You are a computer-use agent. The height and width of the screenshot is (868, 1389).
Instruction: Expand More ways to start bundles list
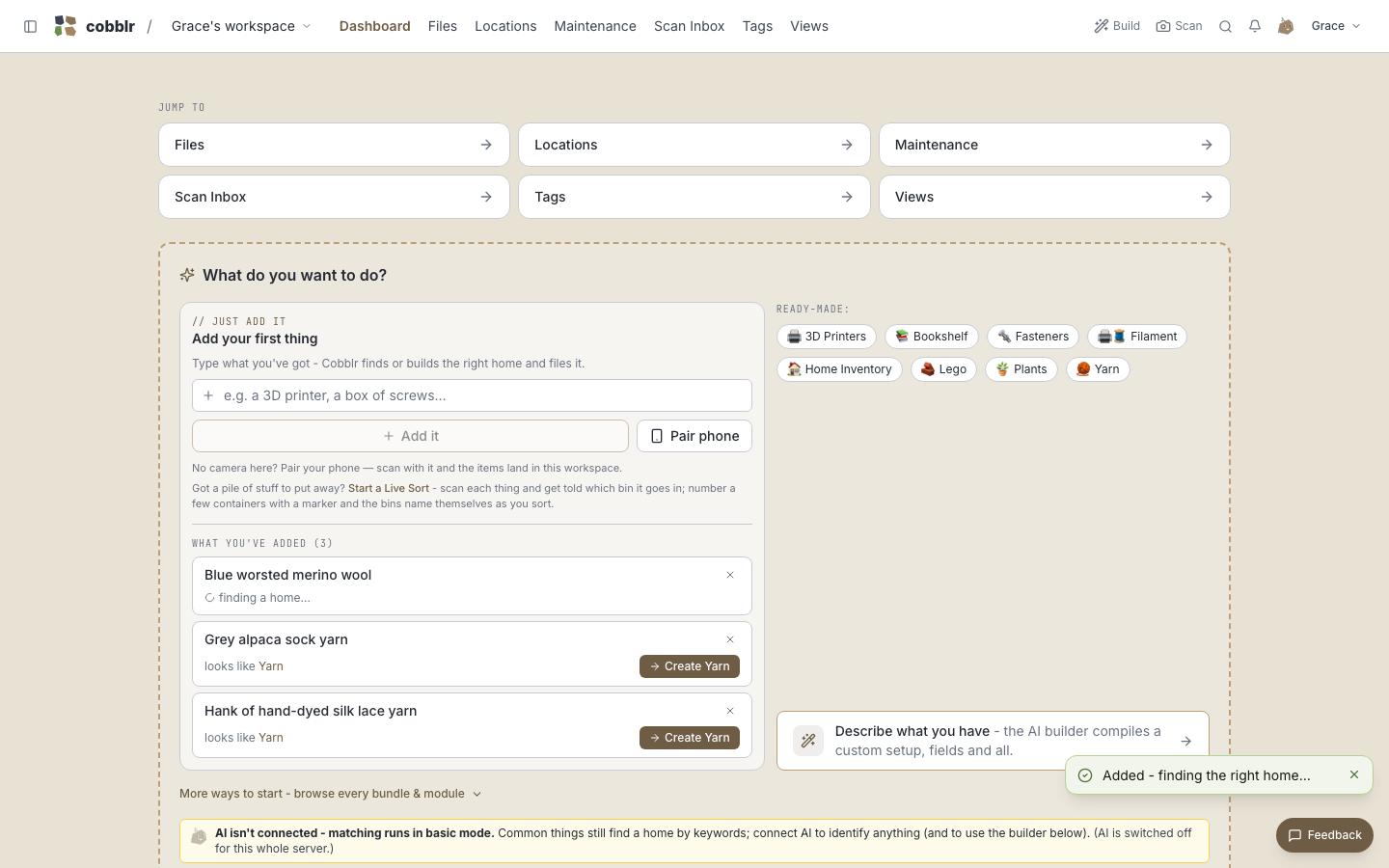pos(331,794)
